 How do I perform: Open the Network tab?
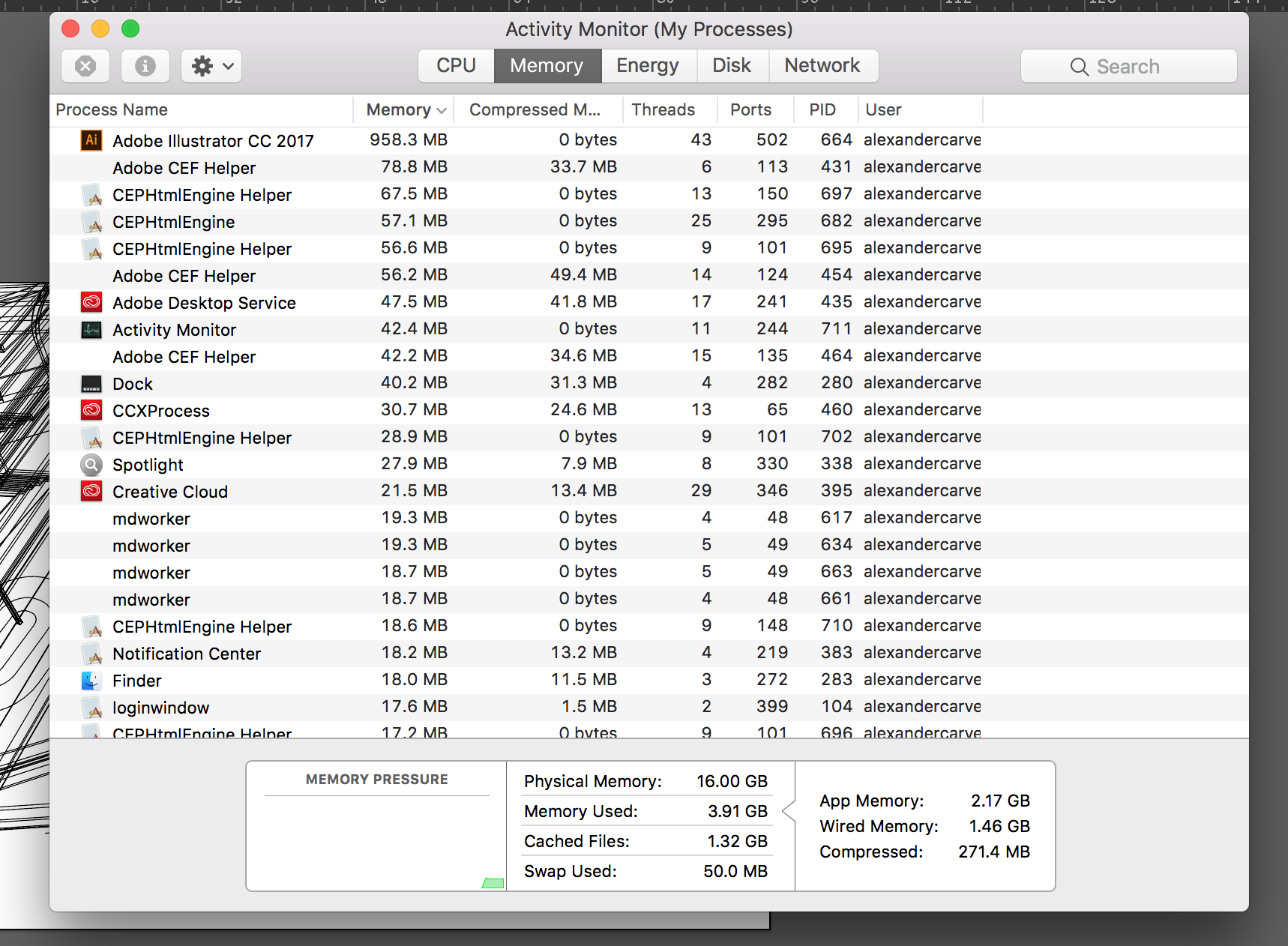(823, 66)
